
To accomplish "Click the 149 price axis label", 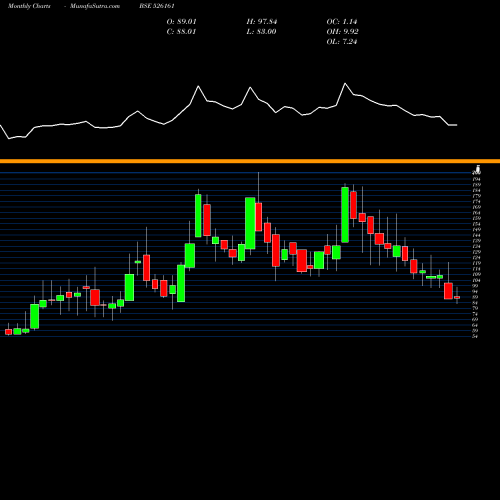I will pyautogui.click(x=476, y=230).
